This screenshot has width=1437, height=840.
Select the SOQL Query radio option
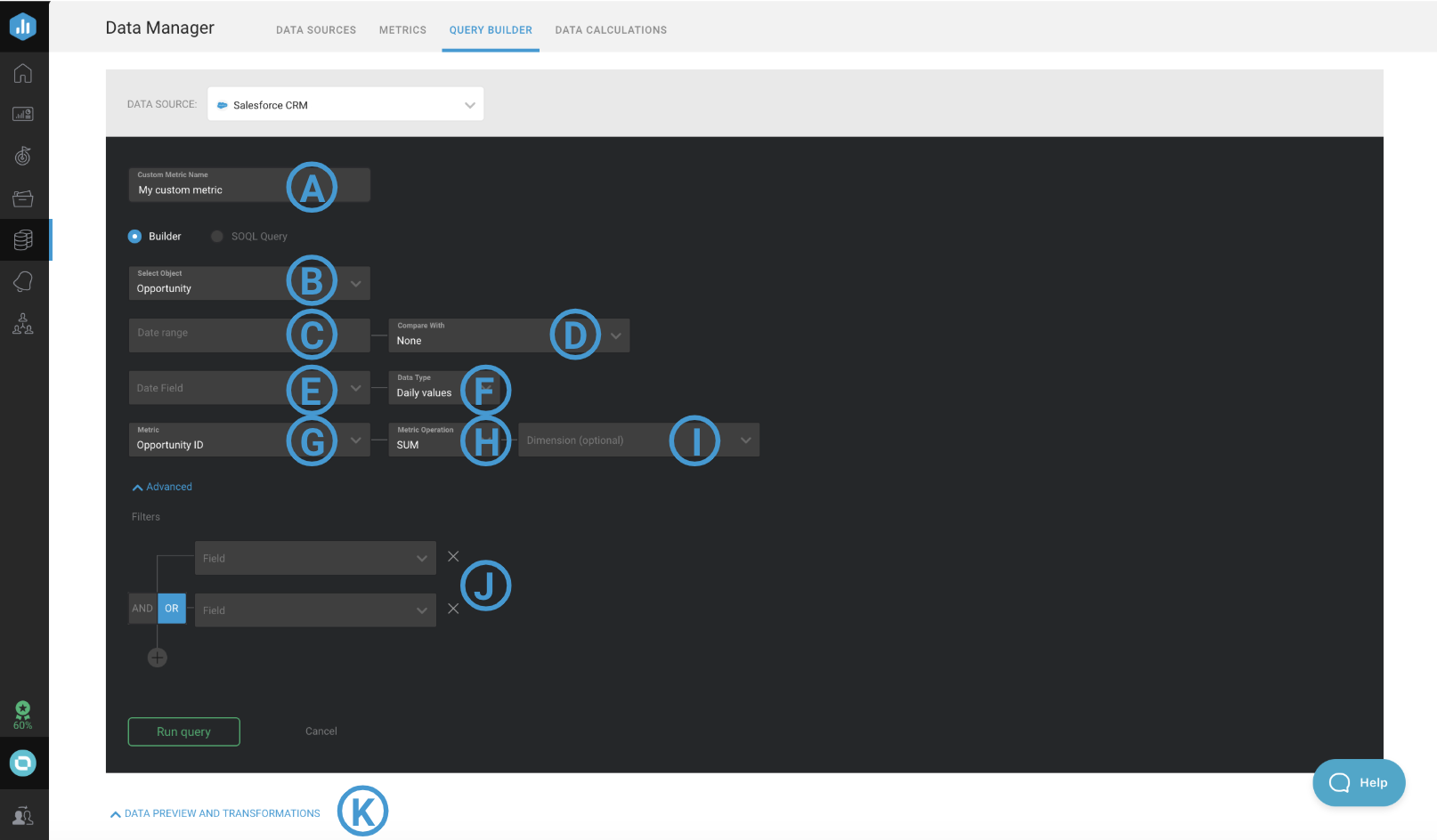coord(216,236)
